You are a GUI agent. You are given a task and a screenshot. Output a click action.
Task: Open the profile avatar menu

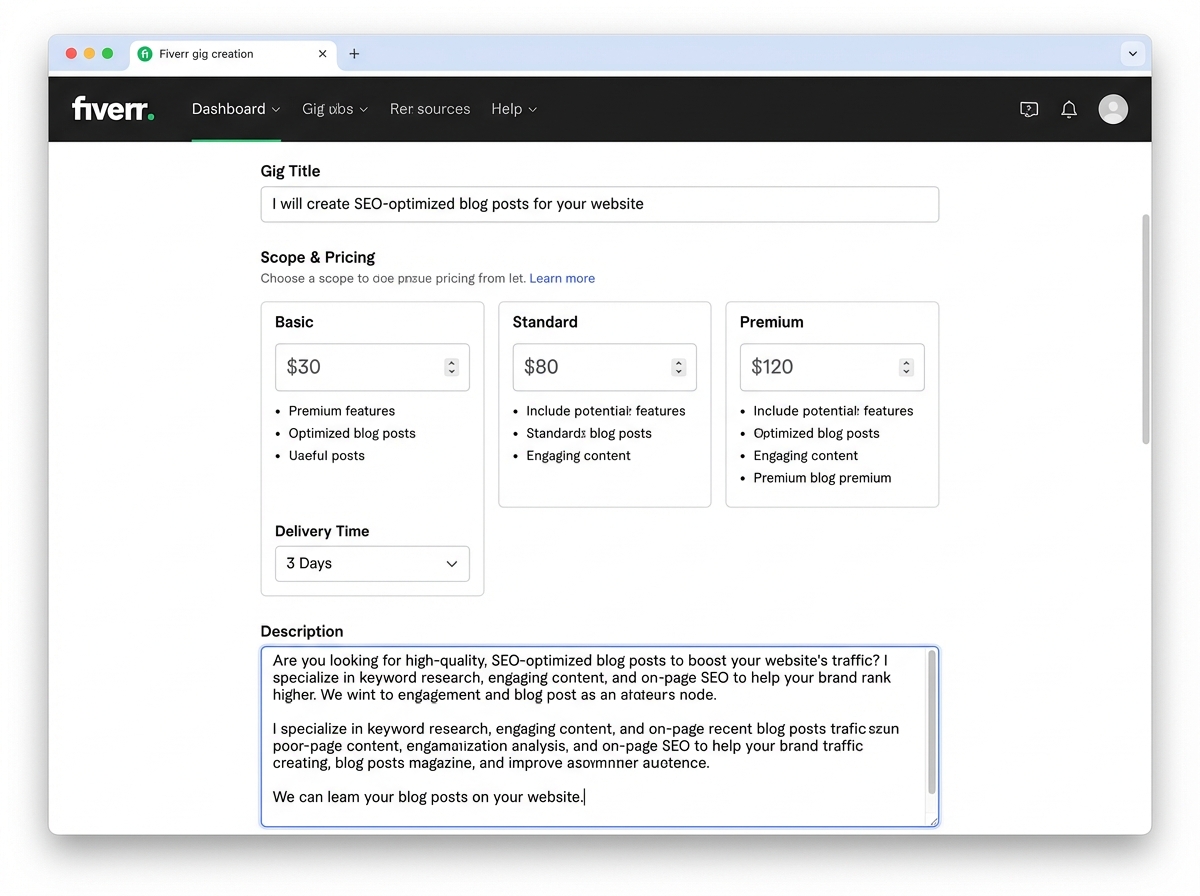coord(1113,109)
